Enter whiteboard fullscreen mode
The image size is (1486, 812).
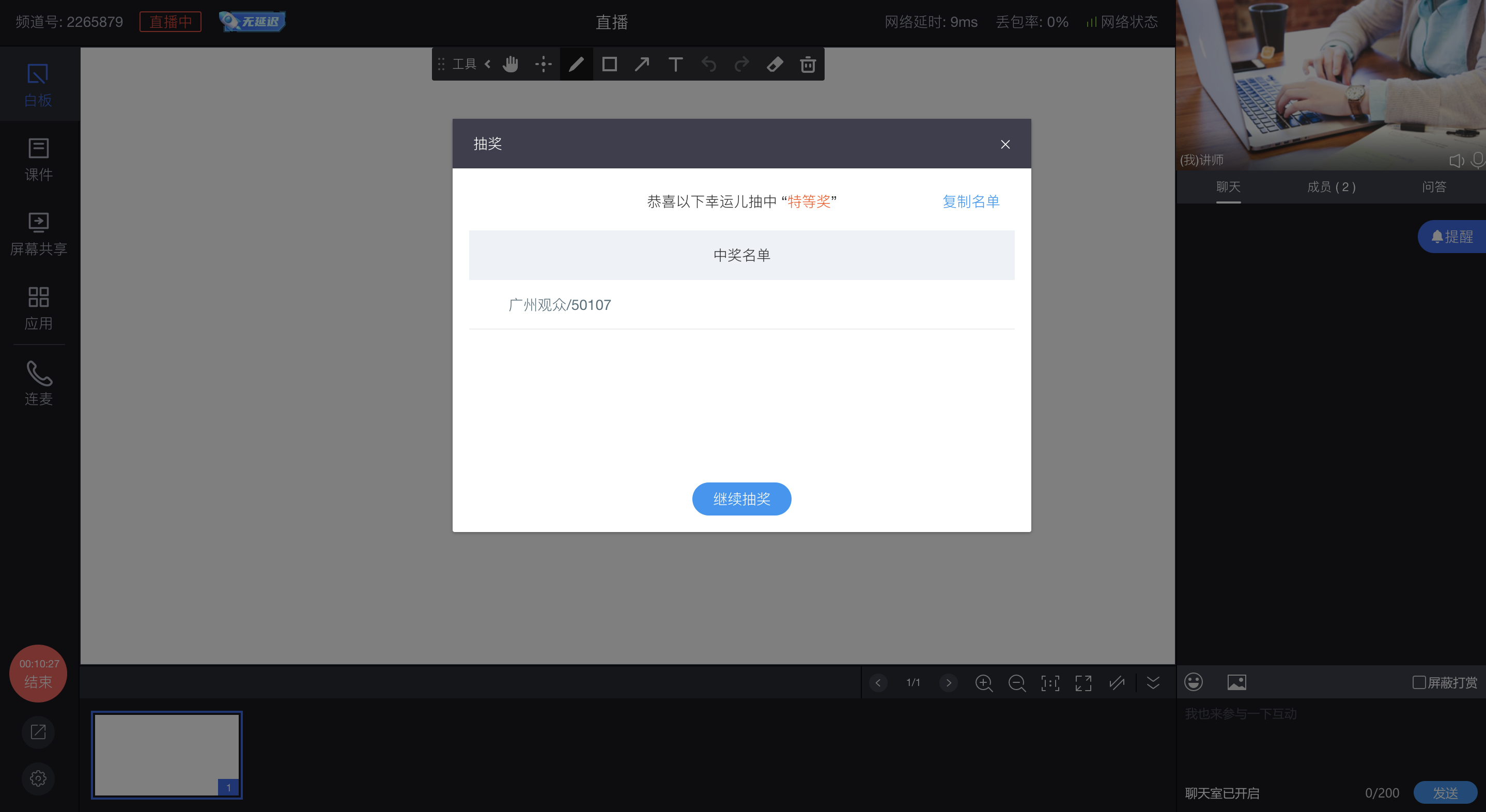click(x=1083, y=683)
